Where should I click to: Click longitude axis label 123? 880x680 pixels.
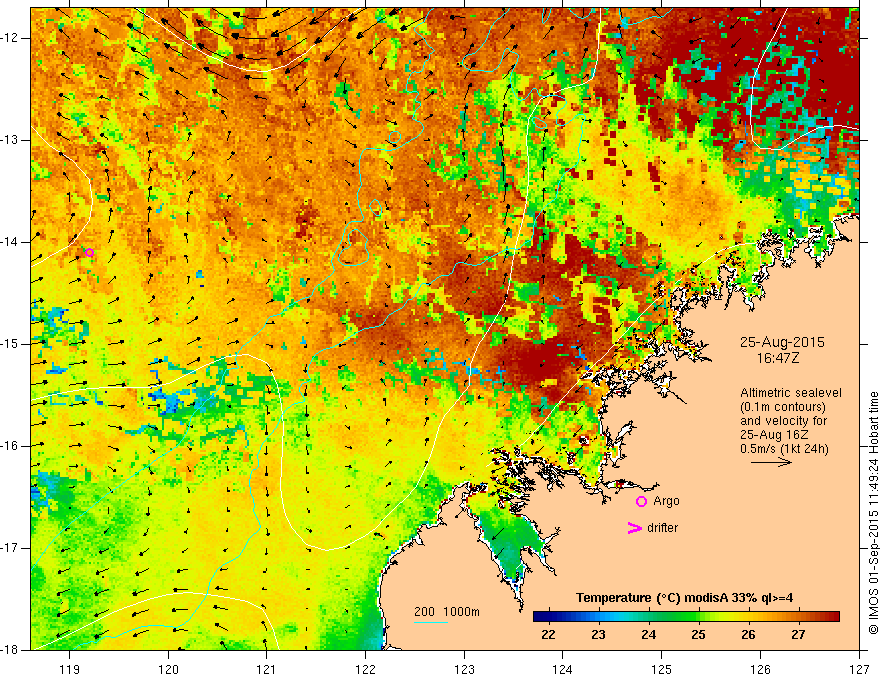tap(464, 669)
